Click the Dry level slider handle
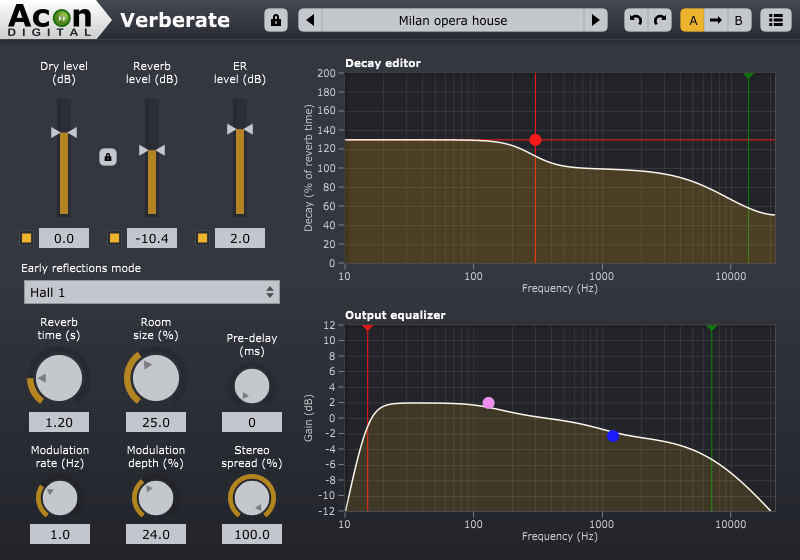The width and height of the screenshot is (800, 560). (64, 133)
